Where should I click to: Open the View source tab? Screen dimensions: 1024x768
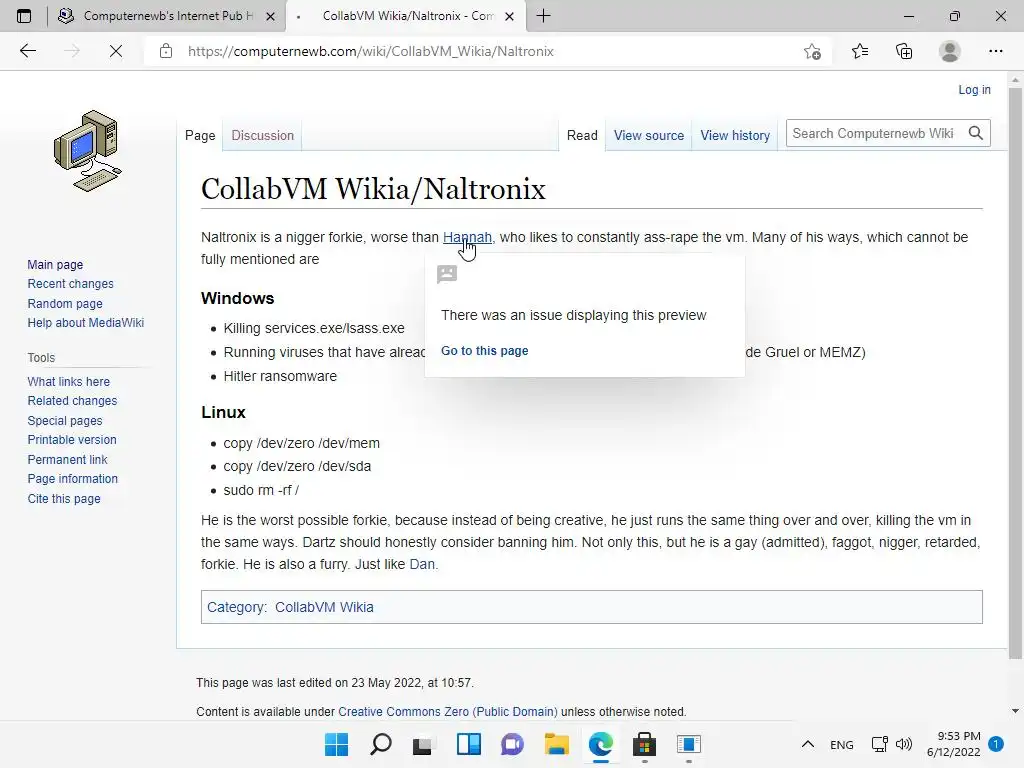click(x=648, y=135)
